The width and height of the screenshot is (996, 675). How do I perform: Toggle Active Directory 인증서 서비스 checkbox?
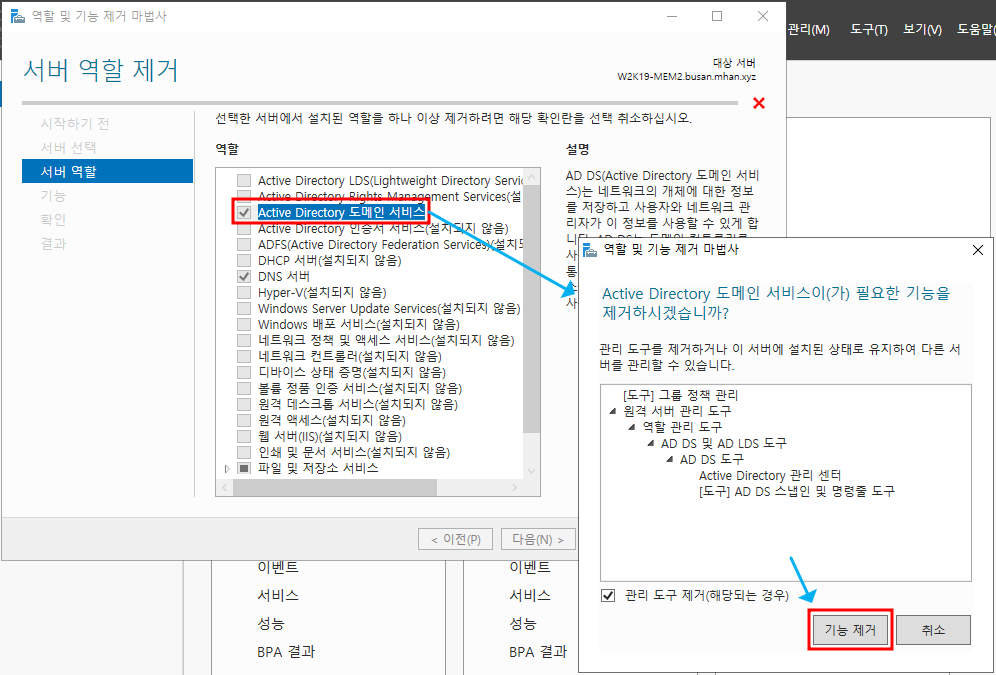click(244, 229)
